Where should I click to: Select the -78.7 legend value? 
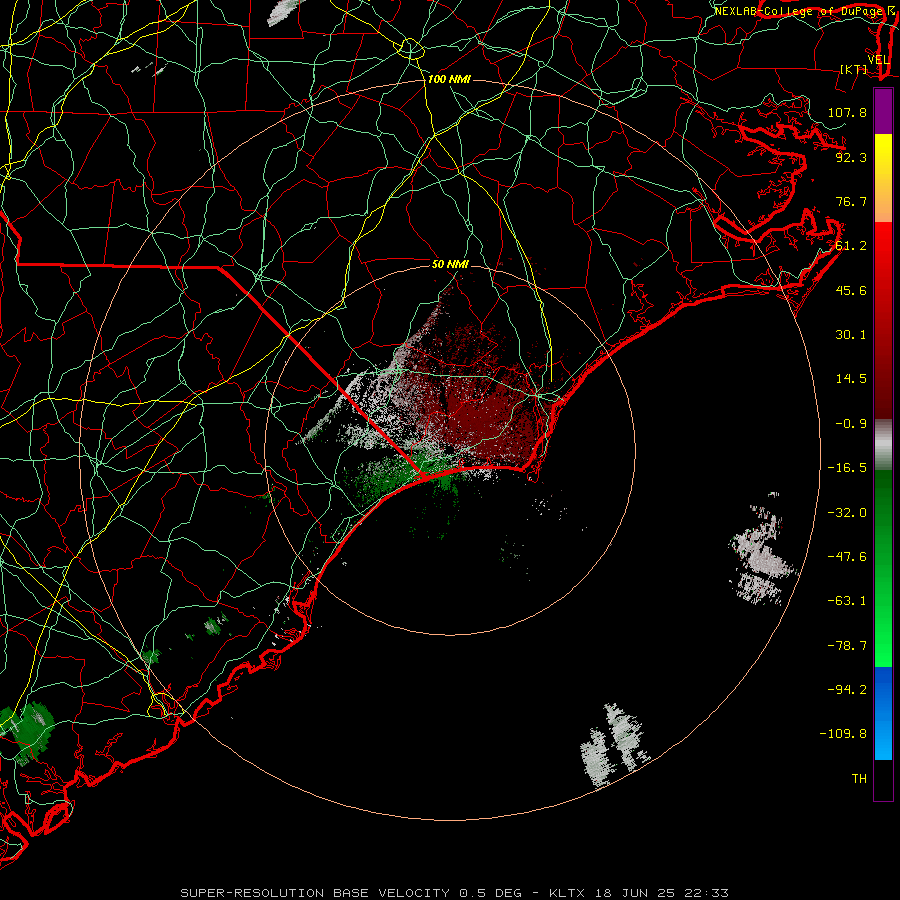click(847, 646)
